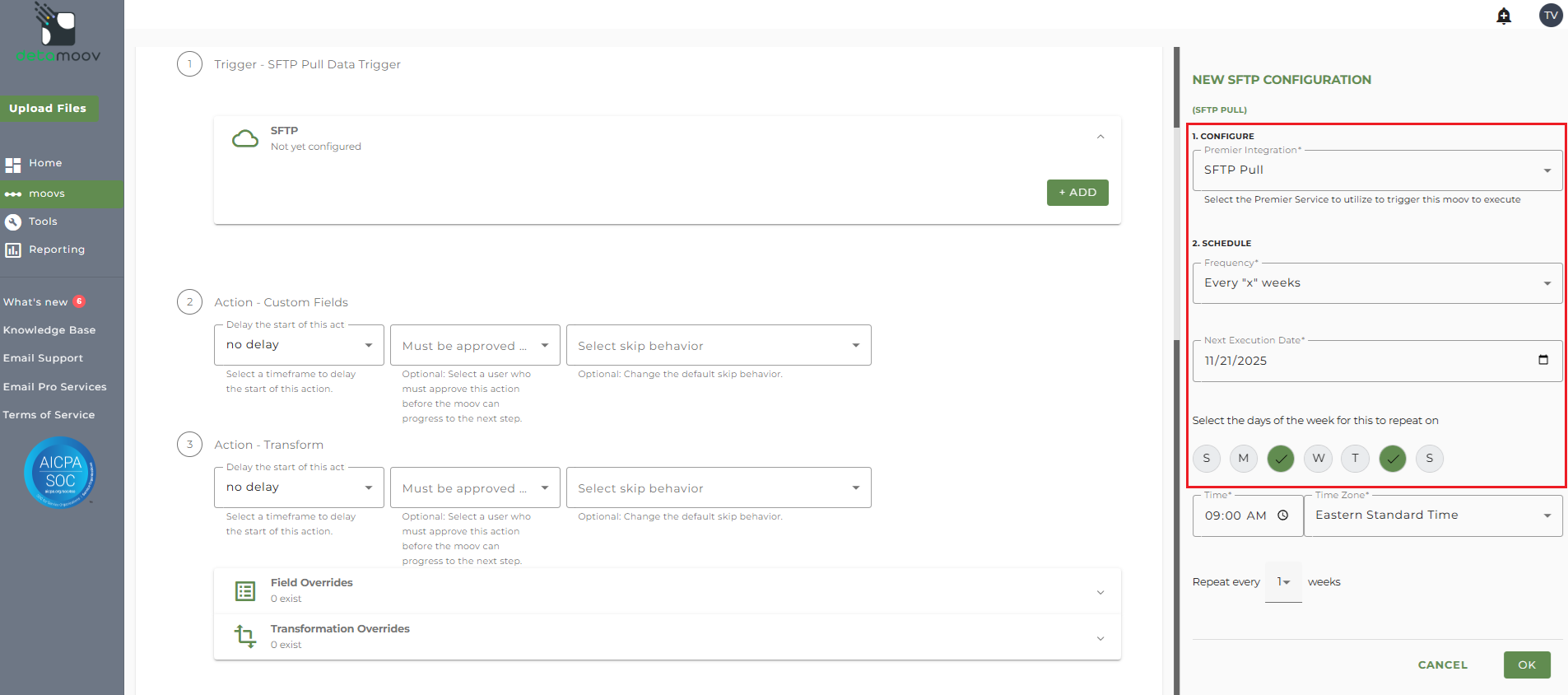The width and height of the screenshot is (1568, 695).
Task: Go to Tools in the sidebar
Action: point(43,222)
